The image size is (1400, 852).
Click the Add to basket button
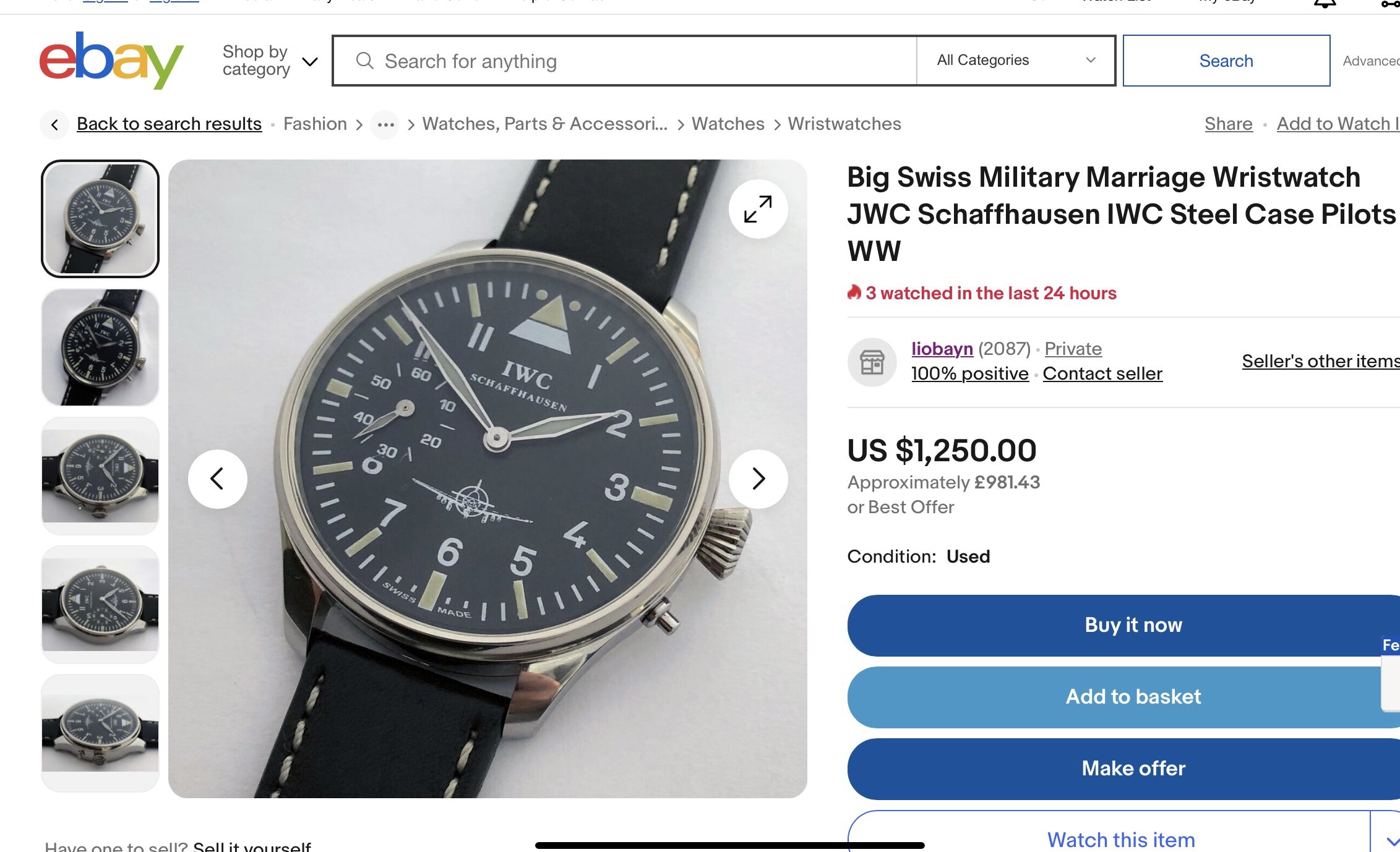point(1132,697)
